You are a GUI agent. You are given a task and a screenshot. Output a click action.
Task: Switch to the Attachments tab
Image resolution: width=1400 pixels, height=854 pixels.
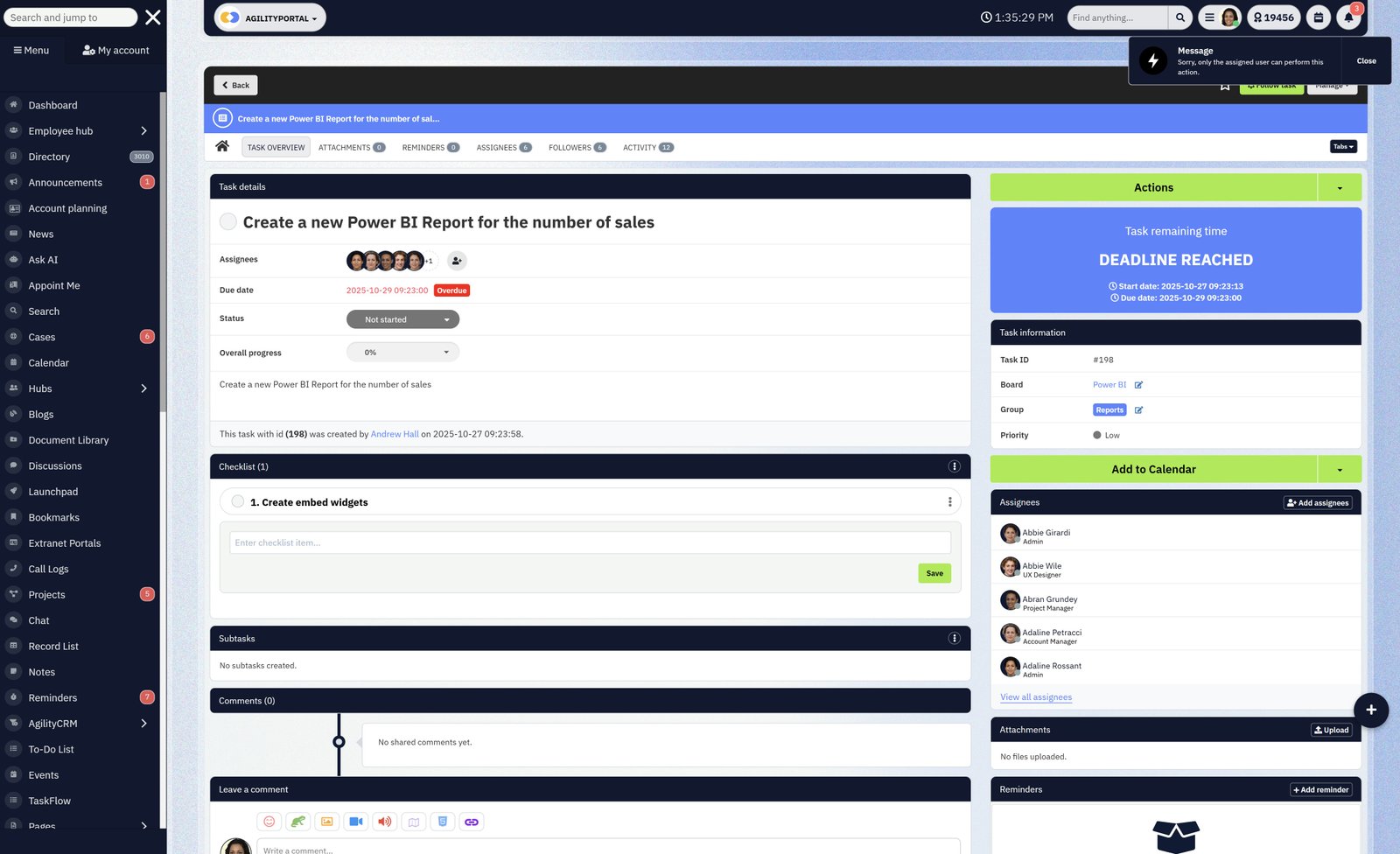click(x=351, y=147)
